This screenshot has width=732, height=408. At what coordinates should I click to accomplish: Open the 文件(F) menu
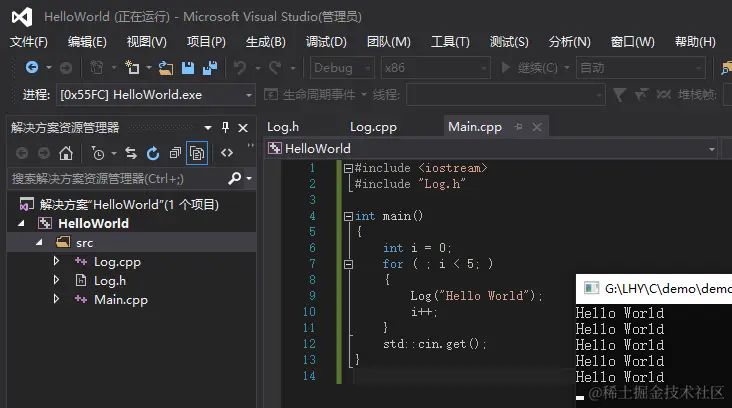[29, 42]
